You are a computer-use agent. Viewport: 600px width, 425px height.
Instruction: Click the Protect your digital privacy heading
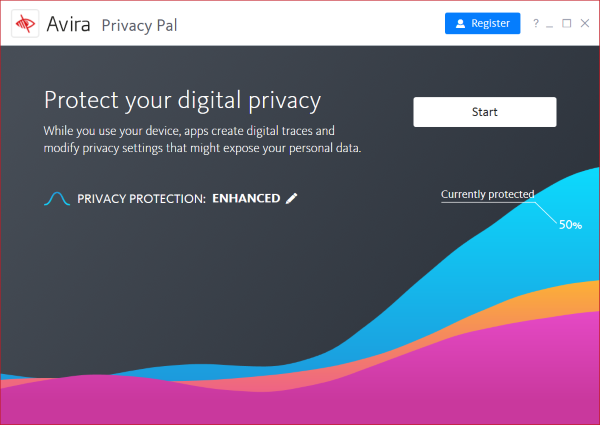[x=182, y=101]
